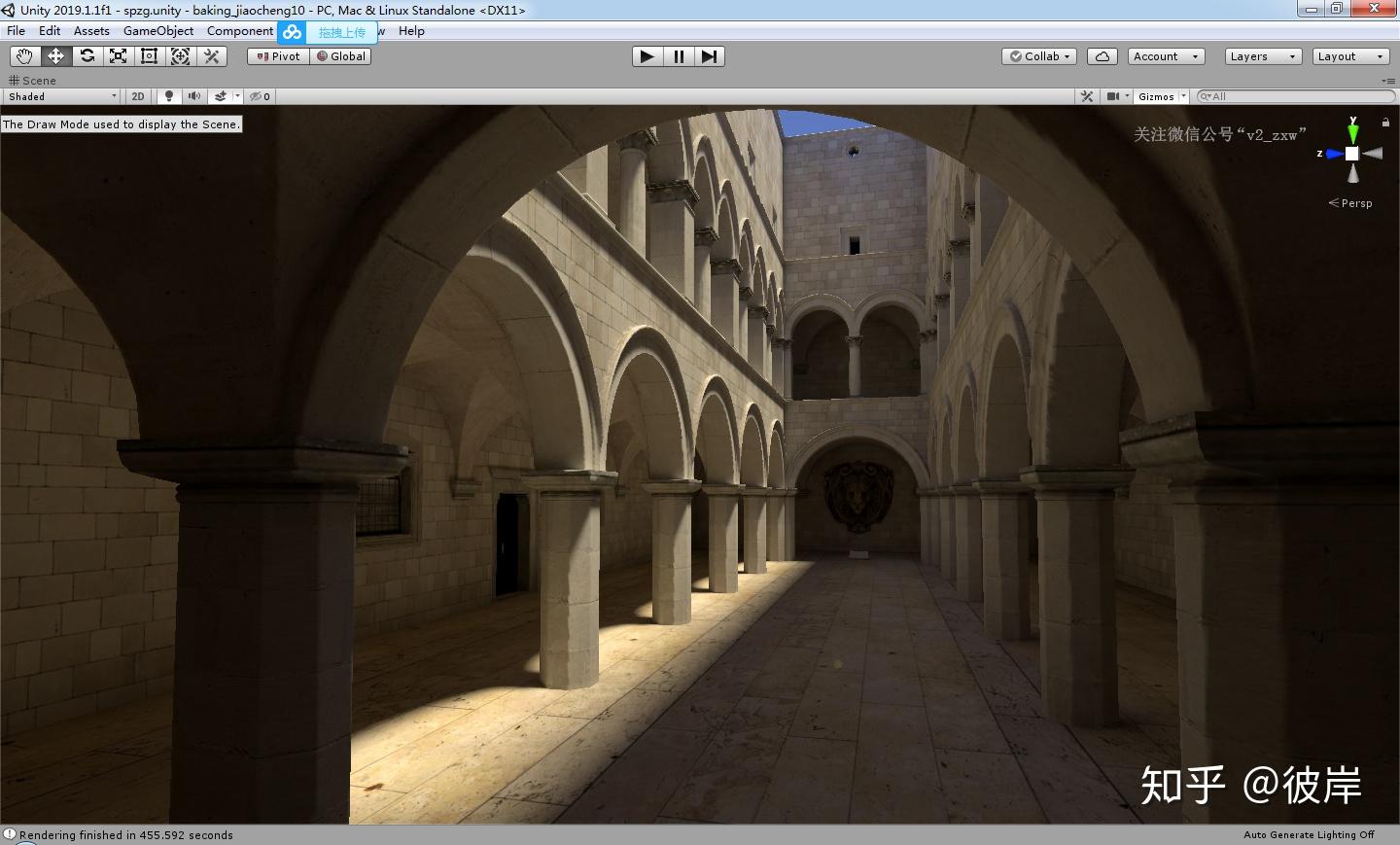Click the console warning status icon
The width and height of the screenshot is (1400, 845).
click(x=10, y=834)
